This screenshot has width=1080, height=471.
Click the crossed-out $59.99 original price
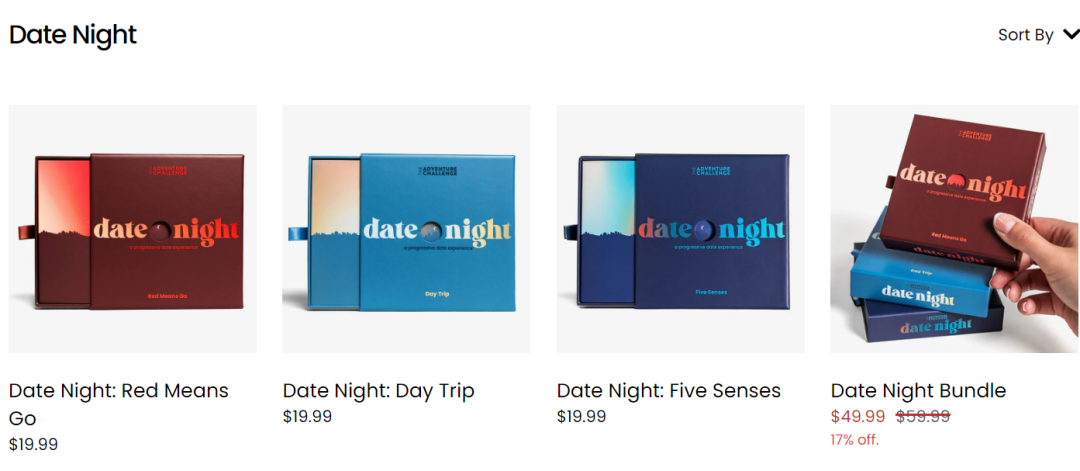(922, 416)
